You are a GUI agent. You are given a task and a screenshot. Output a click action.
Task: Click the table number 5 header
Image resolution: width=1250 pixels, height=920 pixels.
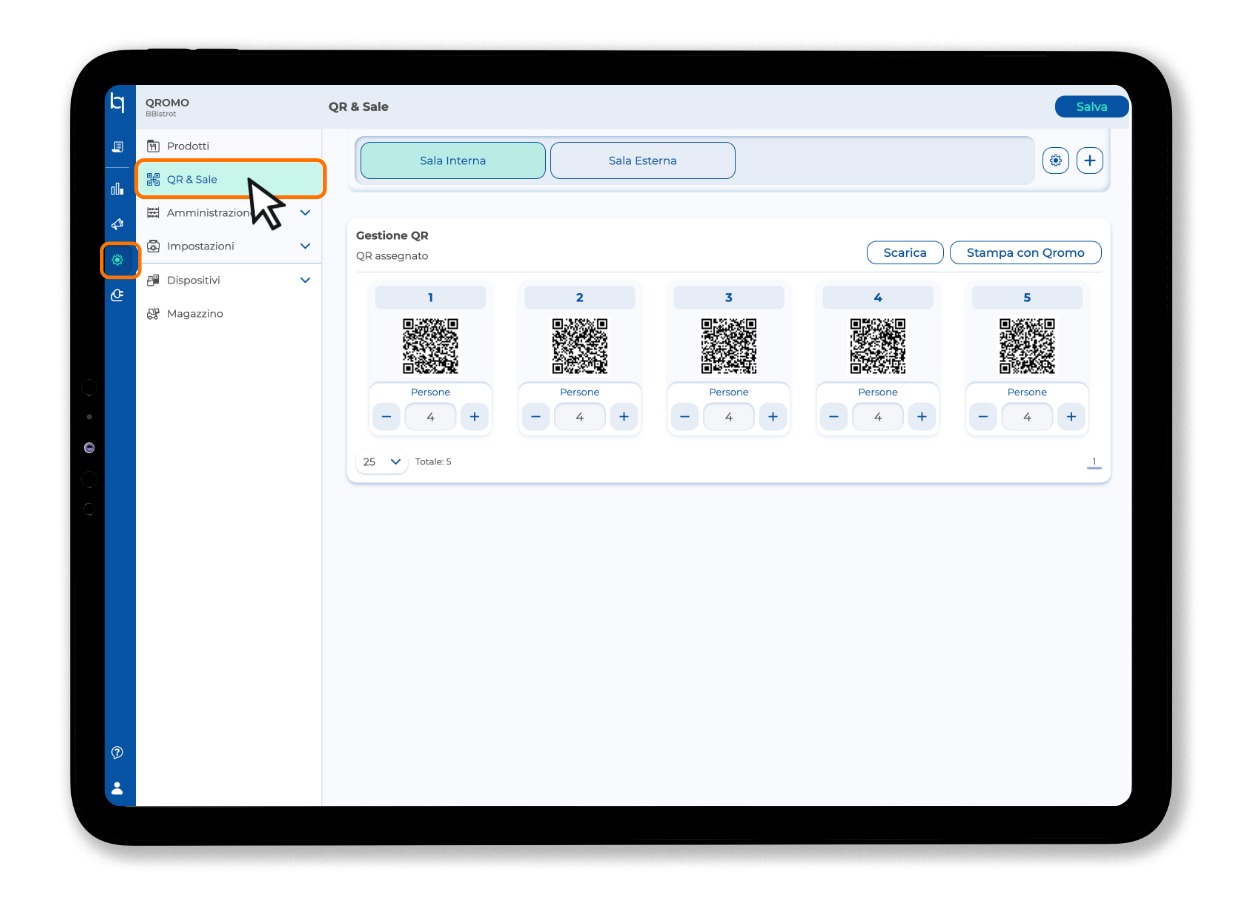pyautogui.click(x=1027, y=297)
